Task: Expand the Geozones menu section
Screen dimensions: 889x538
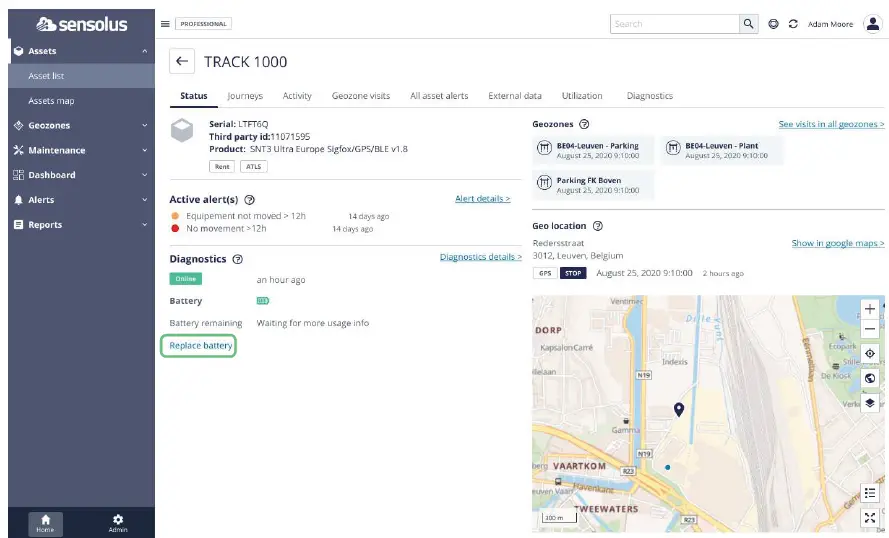Action: click(x=81, y=125)
